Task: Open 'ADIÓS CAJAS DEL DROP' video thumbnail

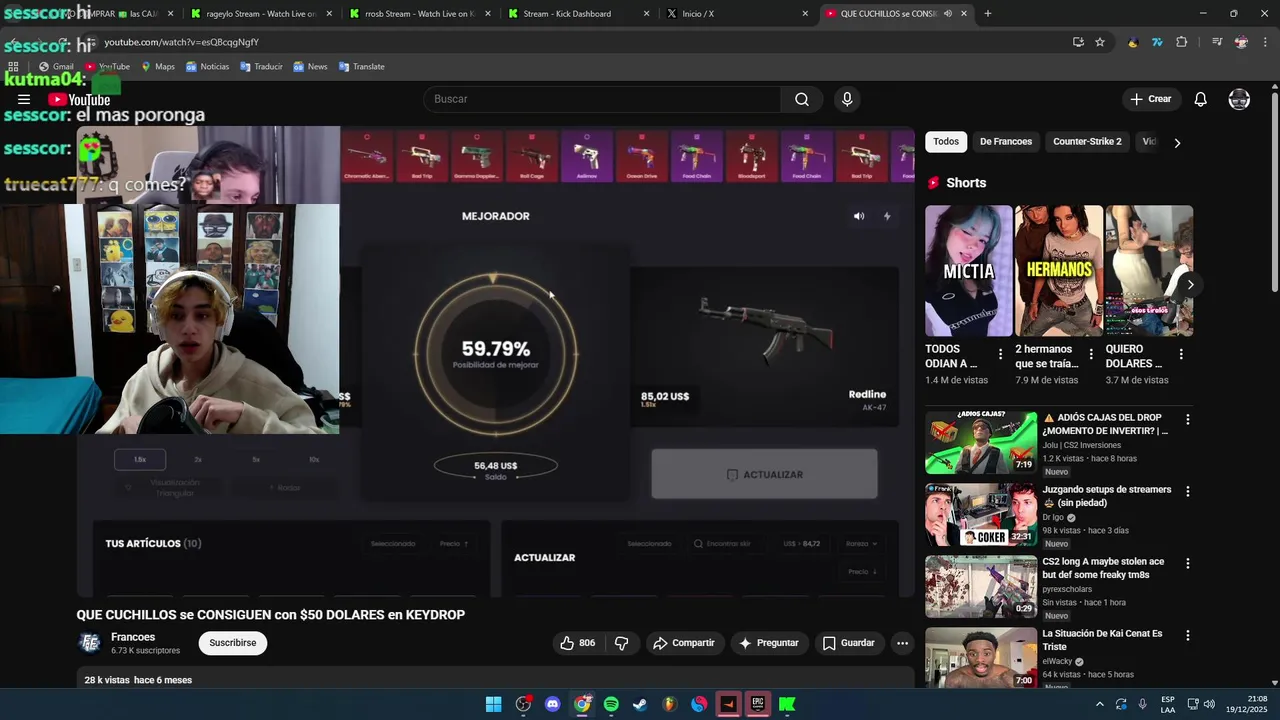Action: tap(981, 442)
